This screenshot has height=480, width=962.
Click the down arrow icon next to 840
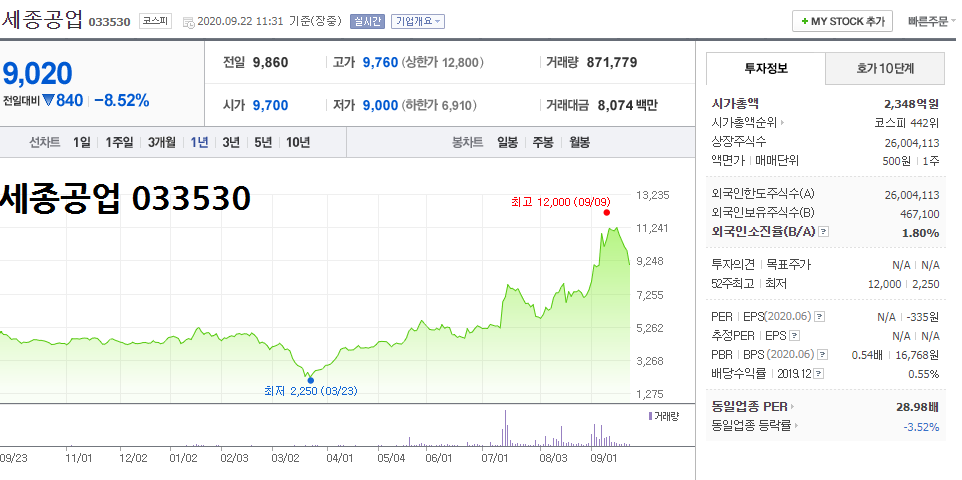(x=48, y=101)
